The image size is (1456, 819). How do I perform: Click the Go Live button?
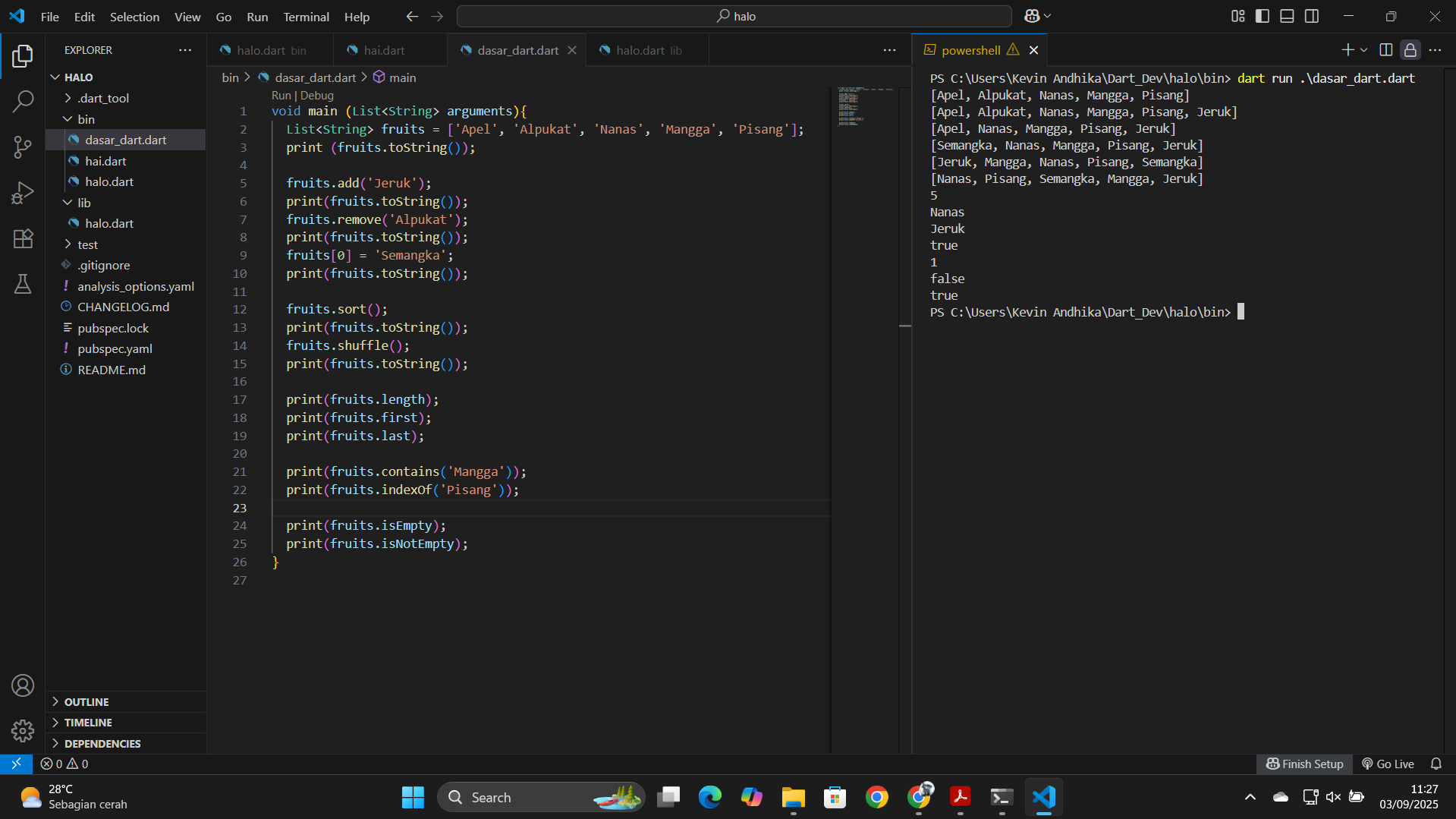click(1388, 764)
